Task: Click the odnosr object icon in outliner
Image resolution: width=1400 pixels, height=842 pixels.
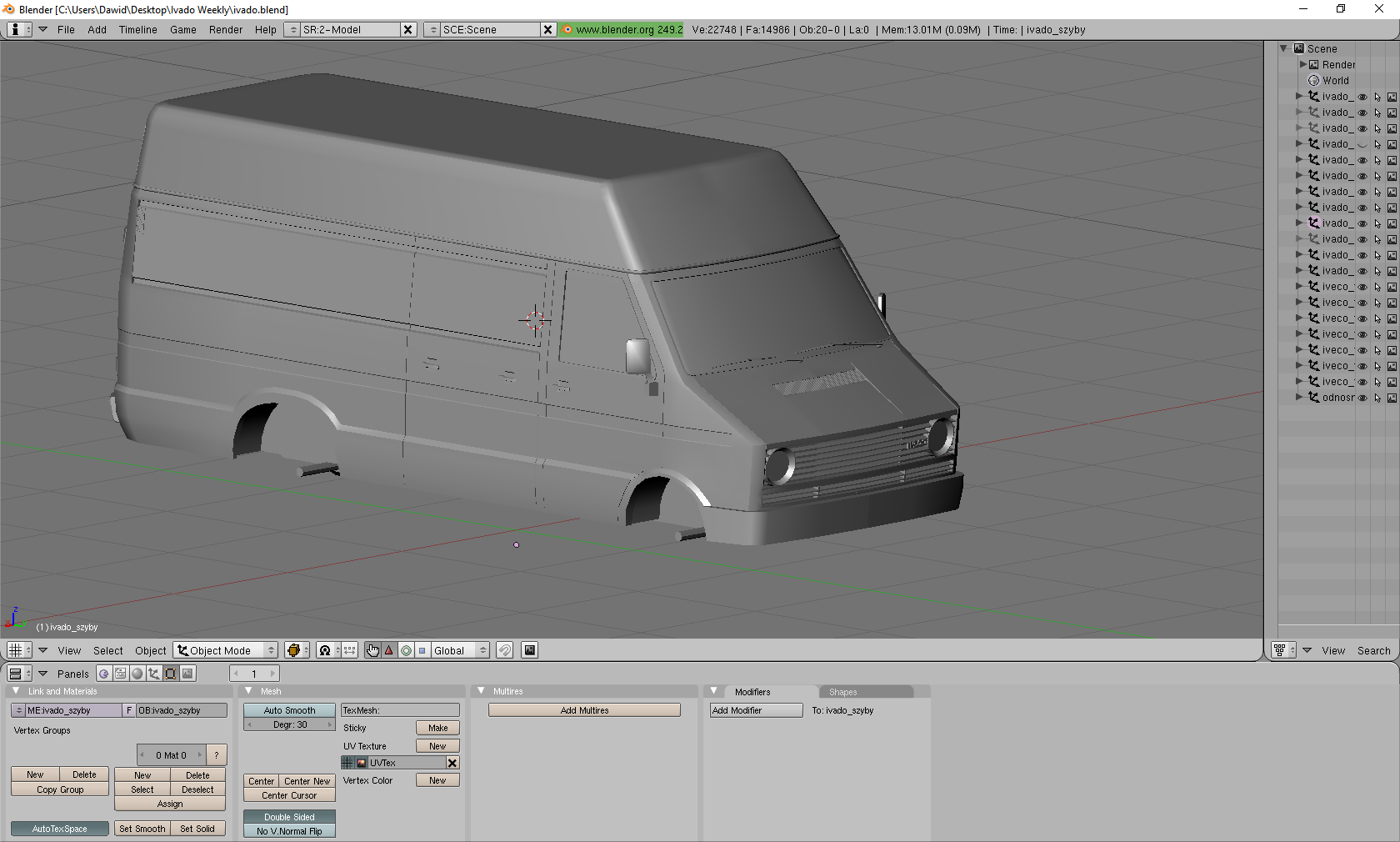Action: (1313, 398)
